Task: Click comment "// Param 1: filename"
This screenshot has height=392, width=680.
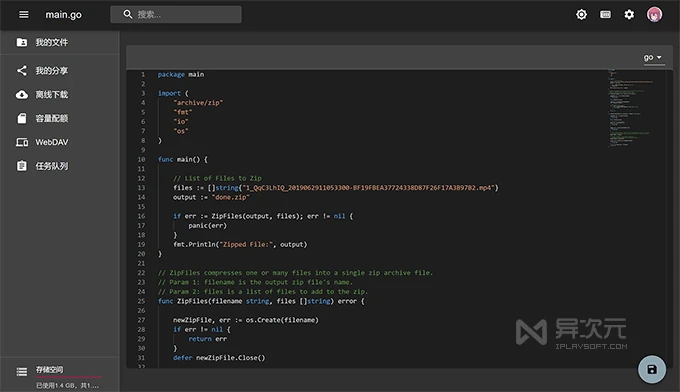Action: (255, 282)
